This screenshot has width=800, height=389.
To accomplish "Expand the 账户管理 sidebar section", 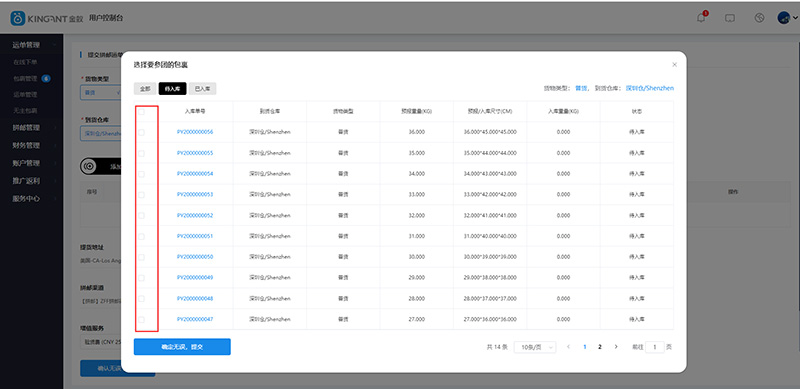I will [31, 163].
